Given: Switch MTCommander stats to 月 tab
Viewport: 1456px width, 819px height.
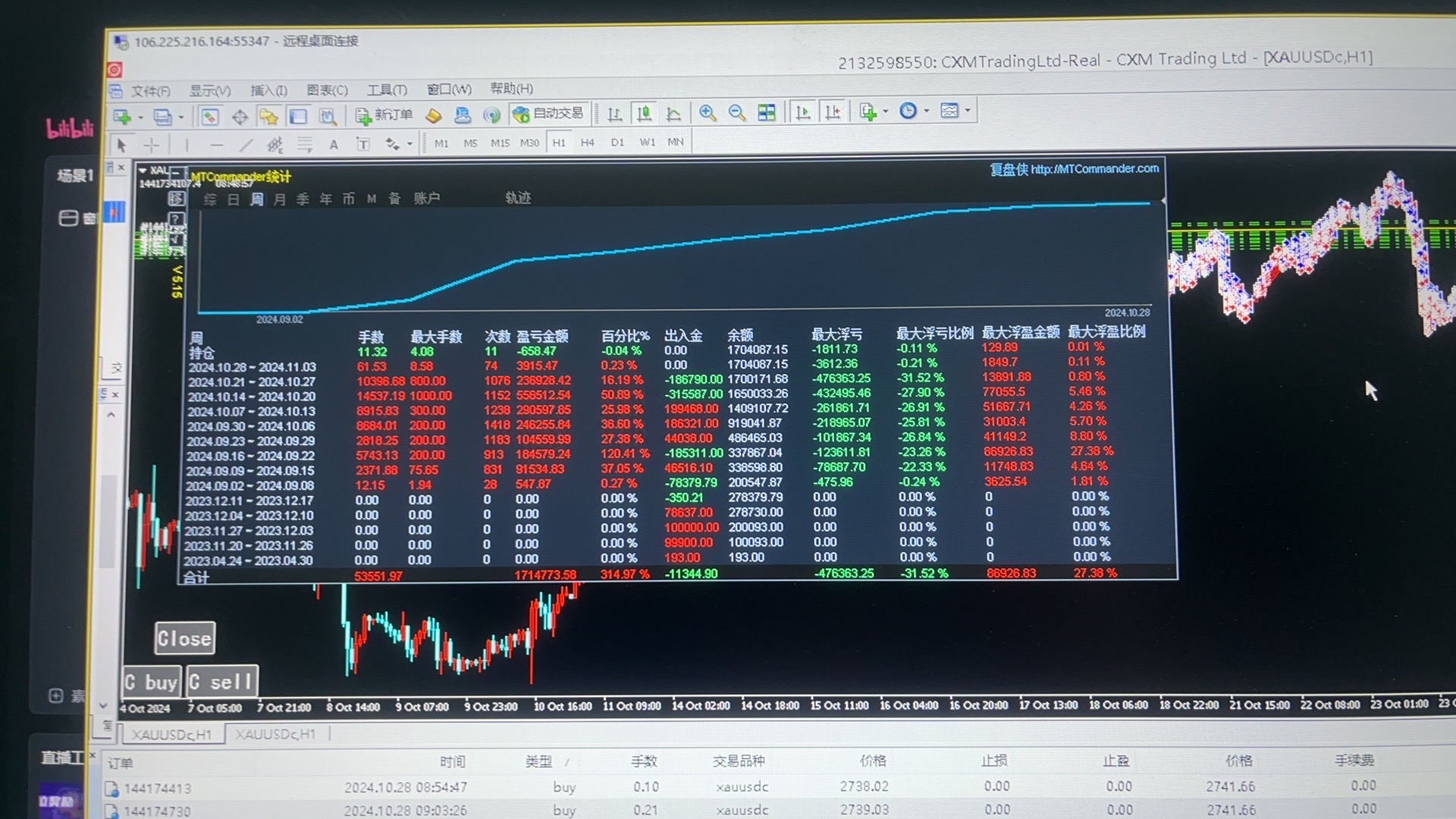Looking at the screenshot, I should pos(280,199).
